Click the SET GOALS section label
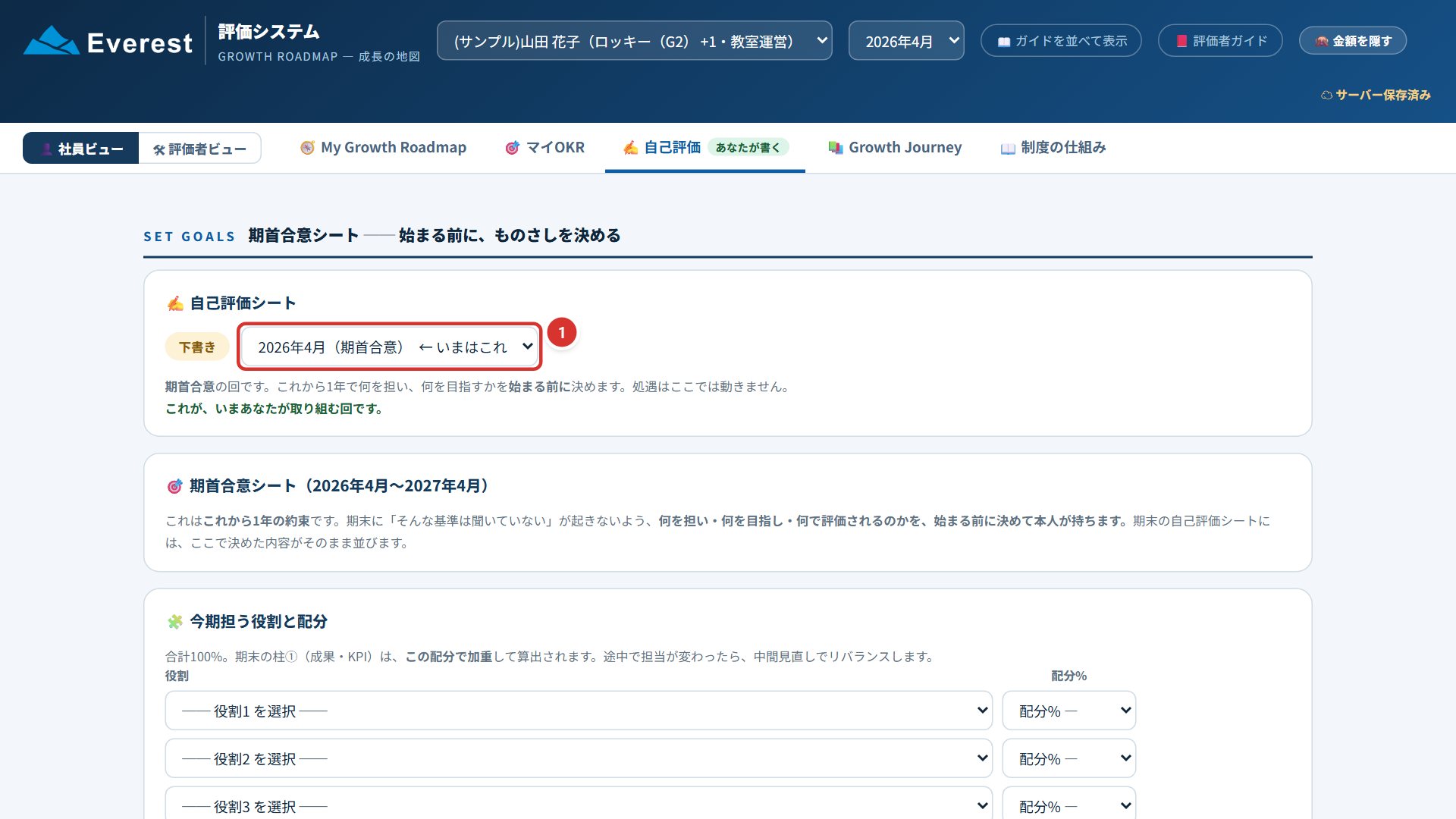 [x=190, y=237]
